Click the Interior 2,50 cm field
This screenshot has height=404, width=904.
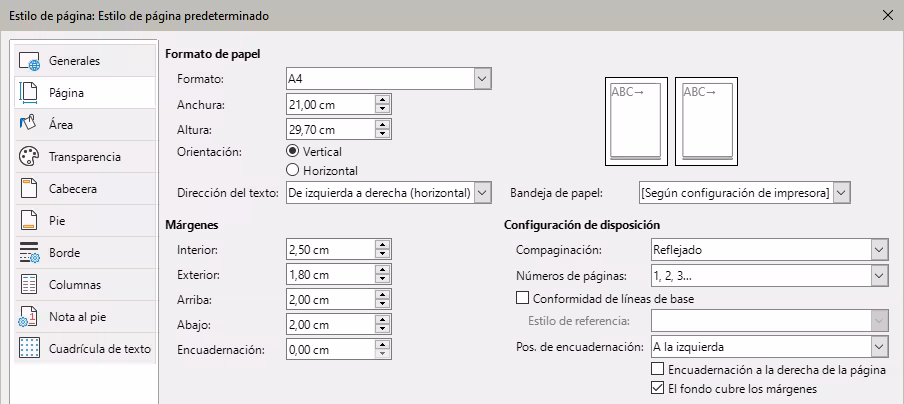coord(330,250)
